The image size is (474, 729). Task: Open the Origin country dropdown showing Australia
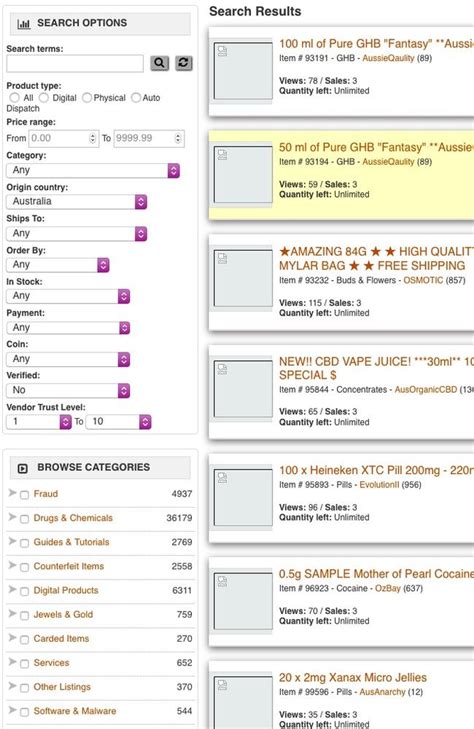click(77, 201)
